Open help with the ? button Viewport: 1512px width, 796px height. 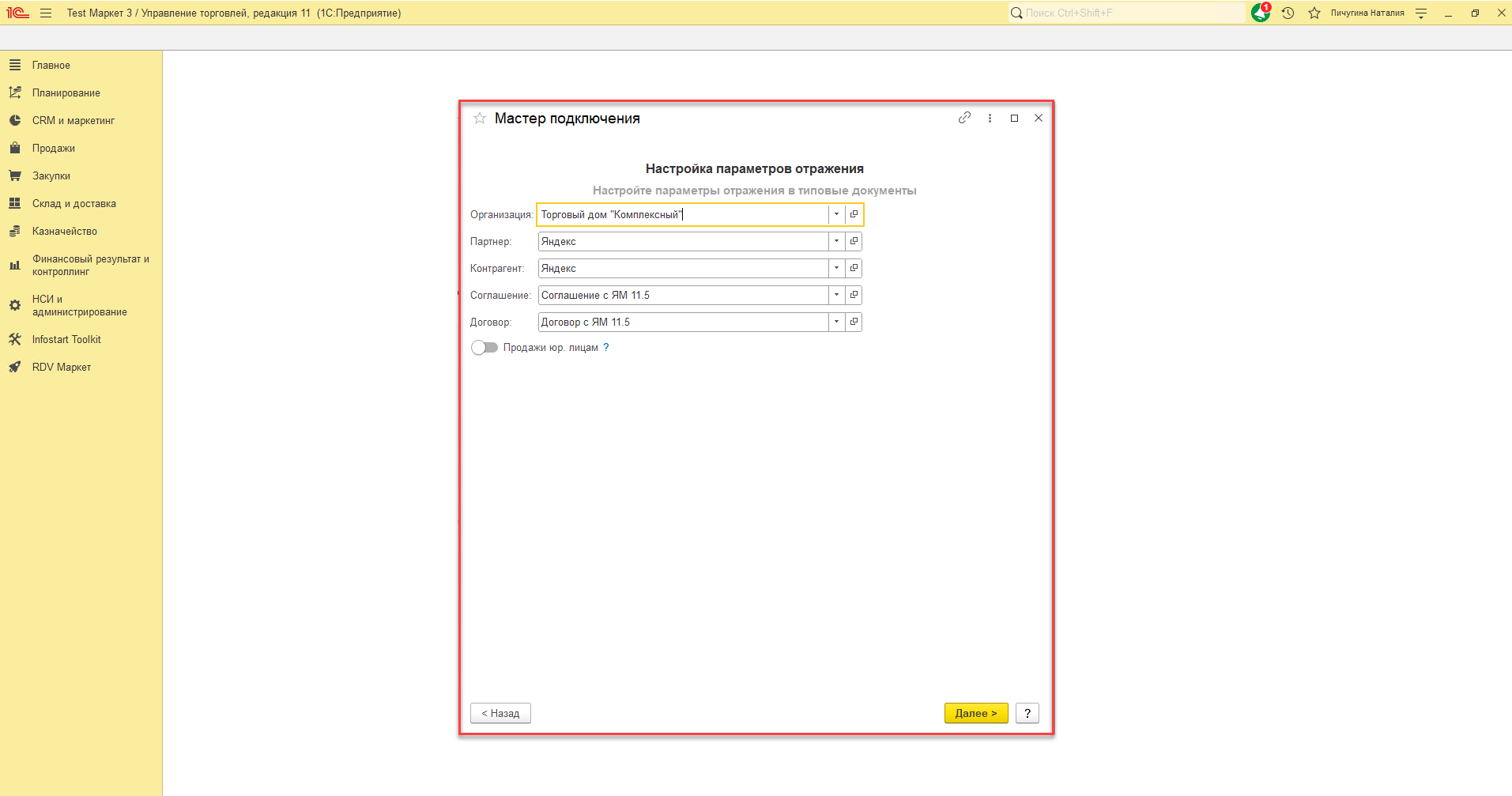(x=1027, y=713)
